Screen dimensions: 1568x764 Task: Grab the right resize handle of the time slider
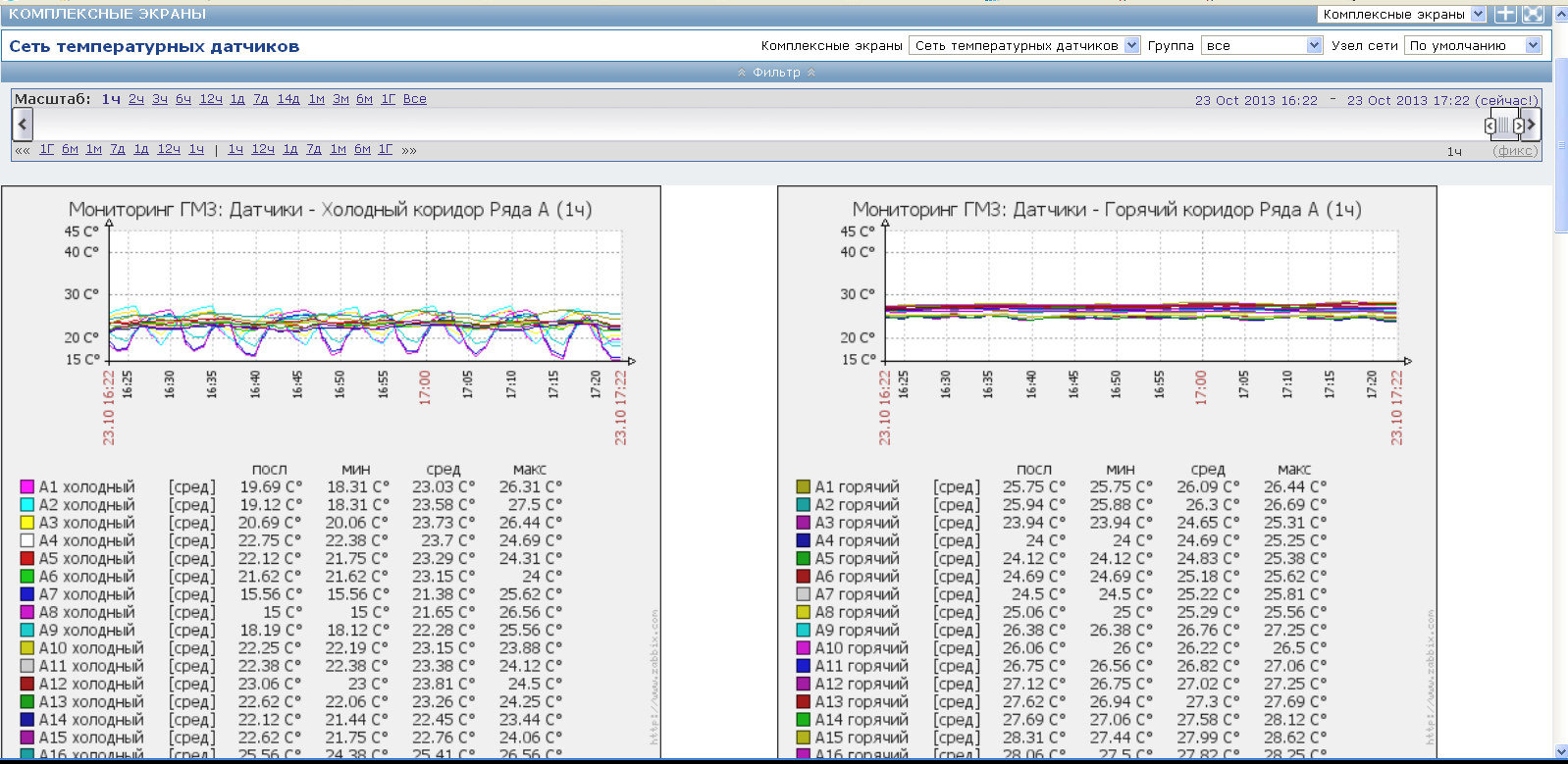point(1518,126)
